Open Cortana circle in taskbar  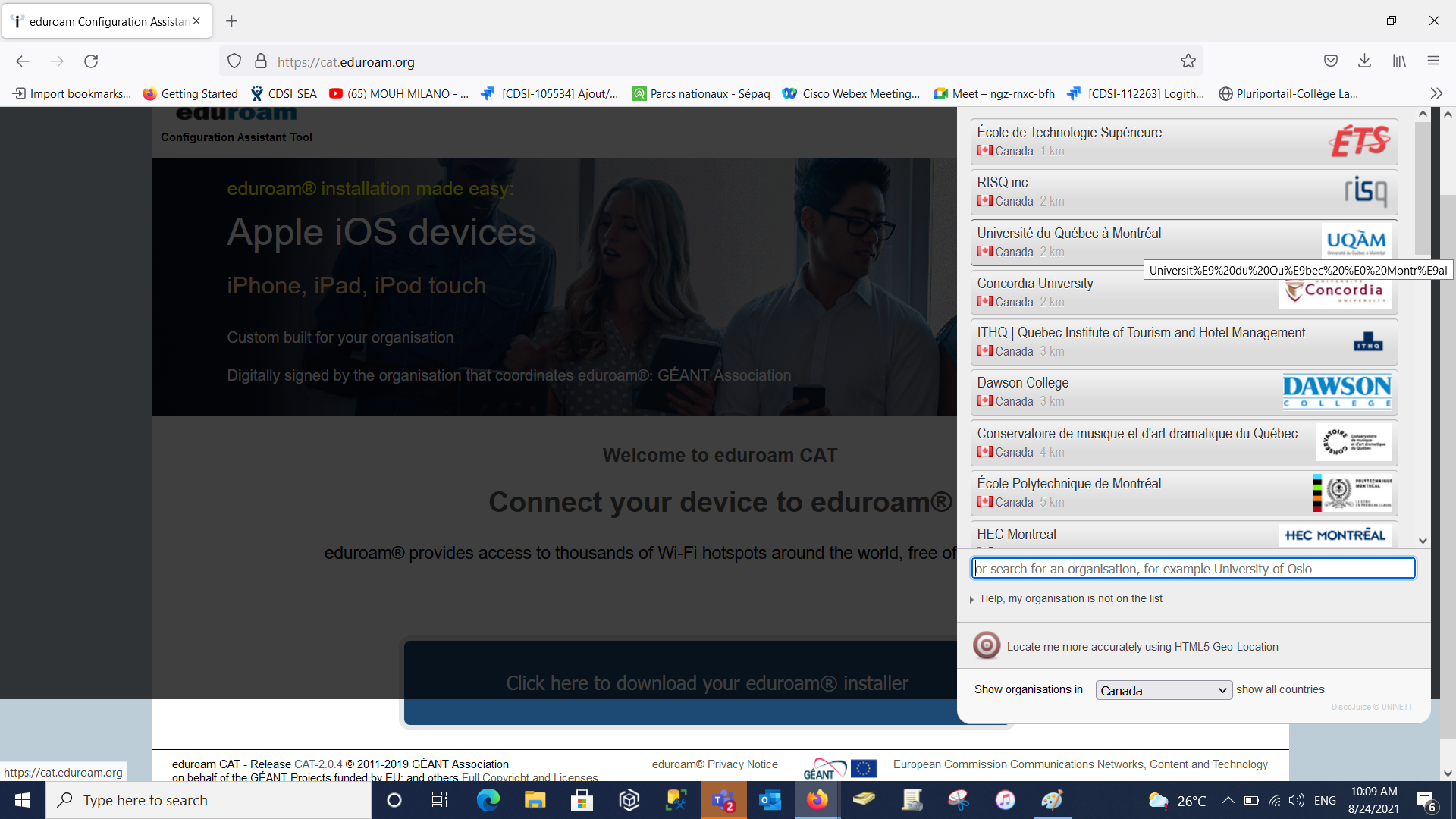(x=394, y=800)
